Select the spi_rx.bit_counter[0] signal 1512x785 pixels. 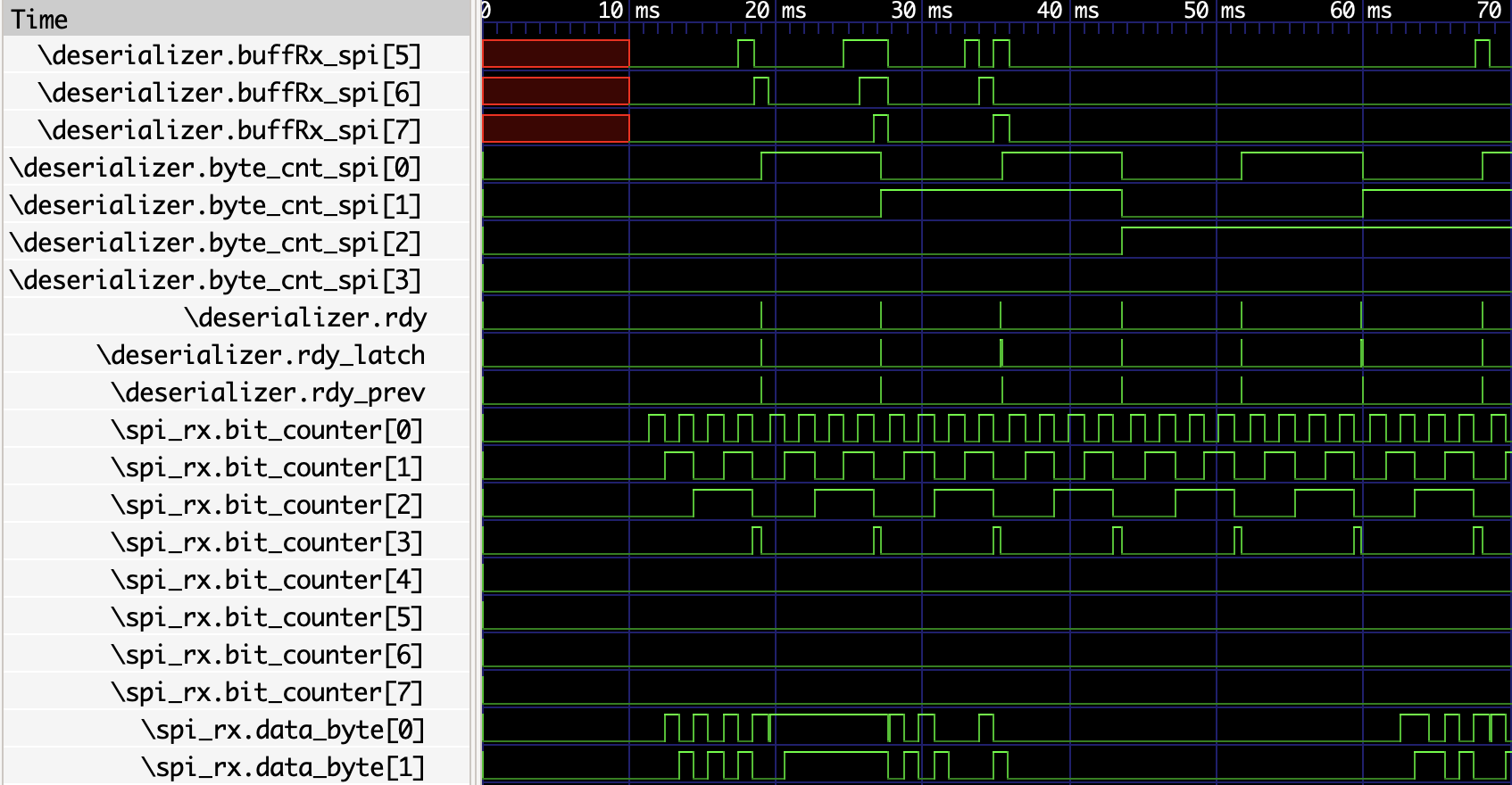pyautogui.click(x=266, y=430)
